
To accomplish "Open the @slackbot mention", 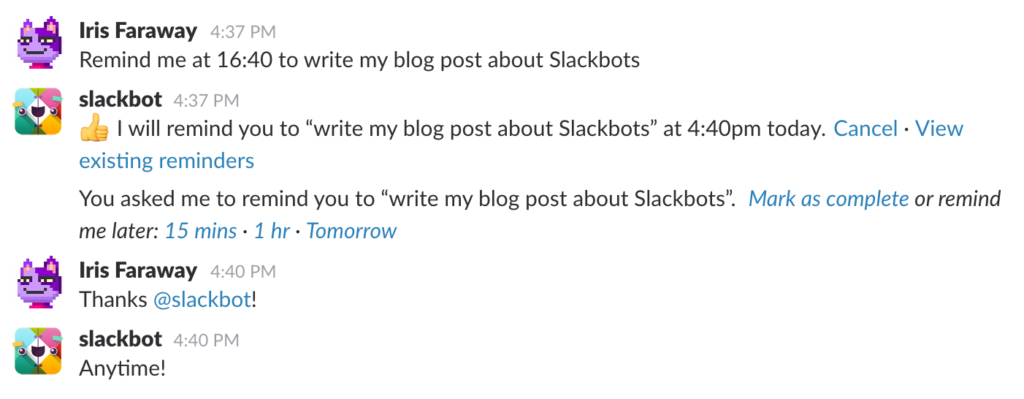I will point(202,300).
